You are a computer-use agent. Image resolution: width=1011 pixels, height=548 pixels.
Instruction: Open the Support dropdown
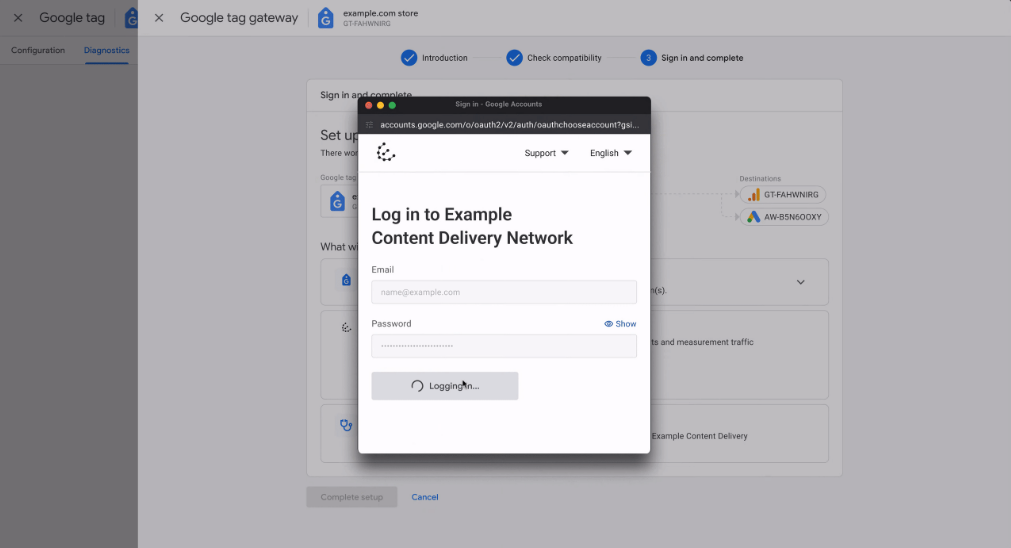[x=546, y=153]
